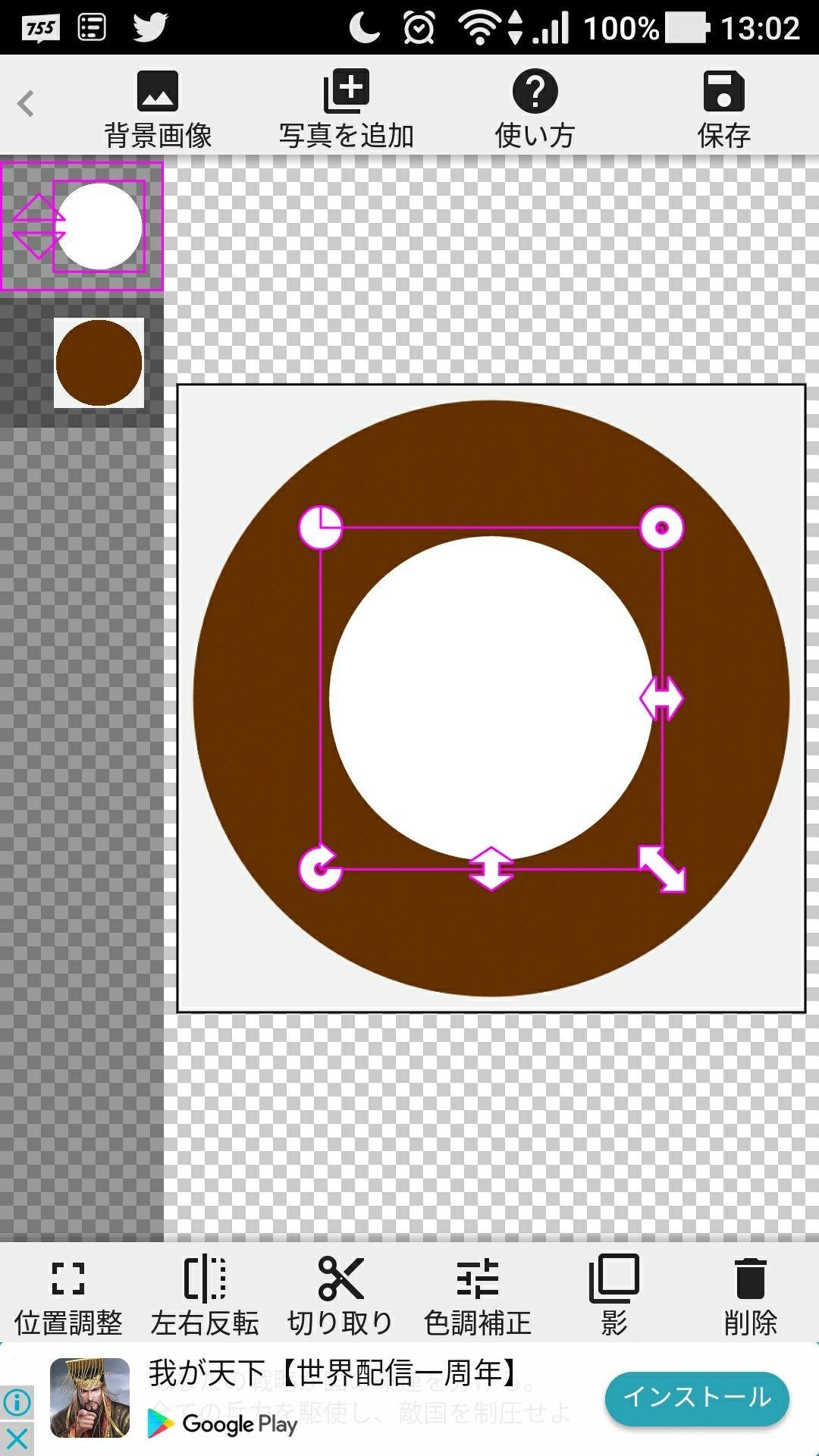Select the white circle layer thumbnail

click(x=99, y=227)
